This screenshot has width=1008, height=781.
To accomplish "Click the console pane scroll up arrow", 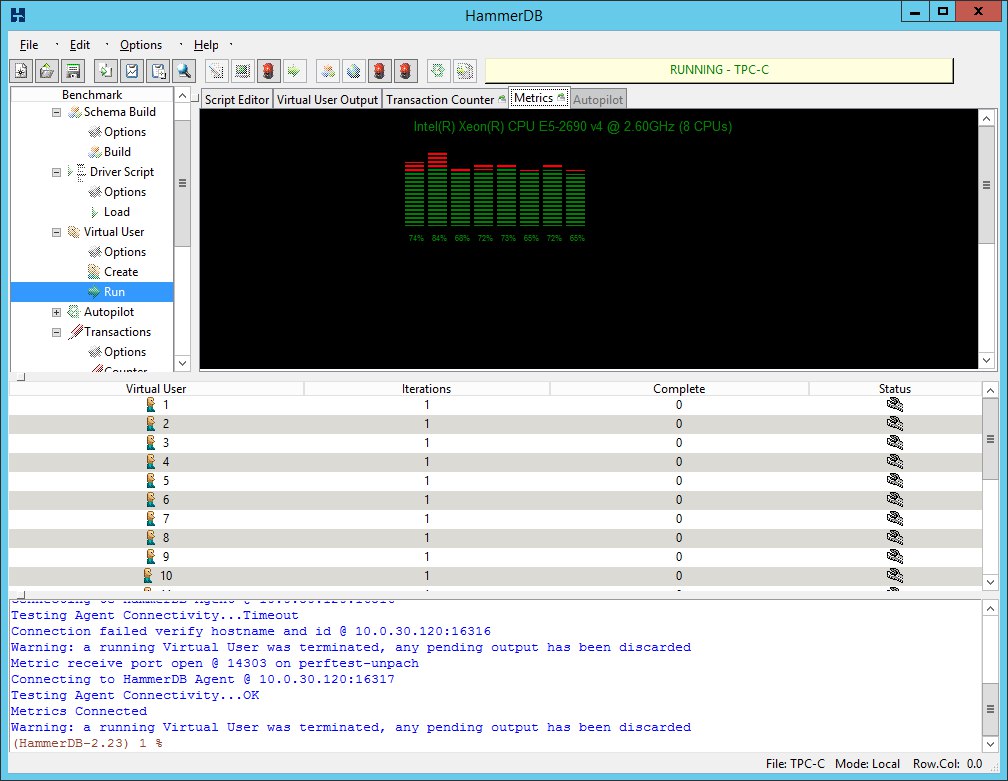I will click(990, 608).
